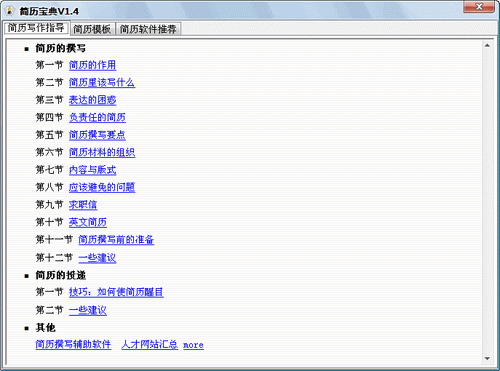Click the 第五节 label

49,135
